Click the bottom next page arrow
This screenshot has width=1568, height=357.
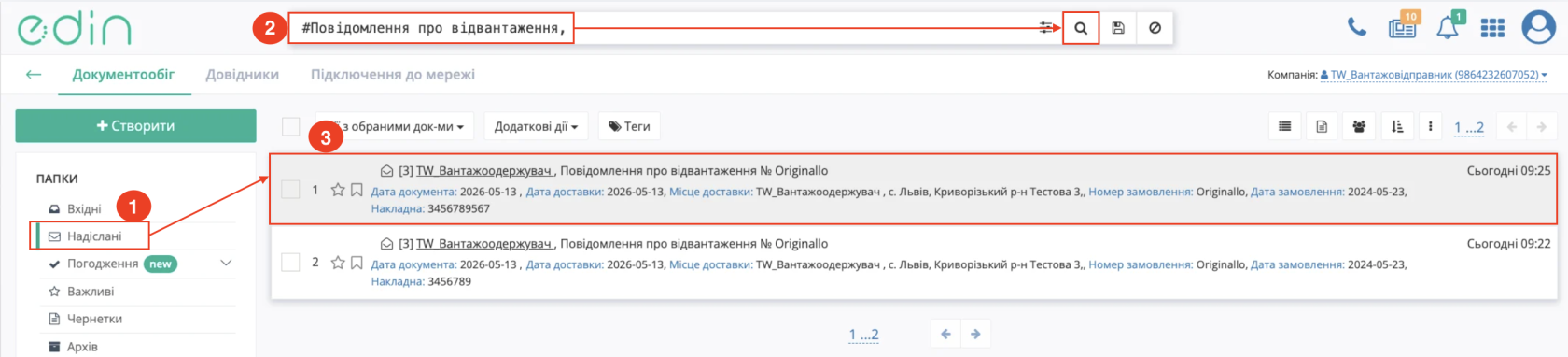click(975, 334)
